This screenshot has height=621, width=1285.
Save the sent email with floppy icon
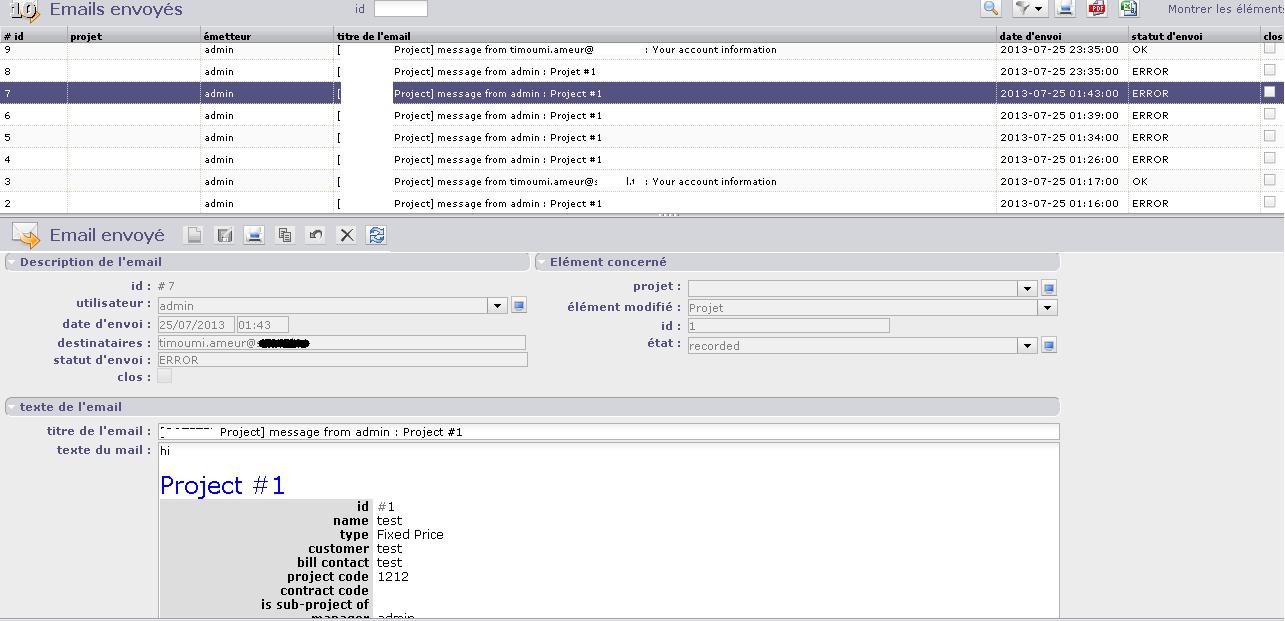pyautogui.click(x=225, y=235)
